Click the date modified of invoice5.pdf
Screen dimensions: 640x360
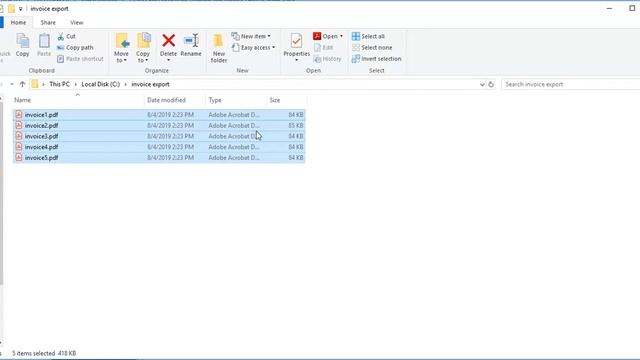(170, 157)
